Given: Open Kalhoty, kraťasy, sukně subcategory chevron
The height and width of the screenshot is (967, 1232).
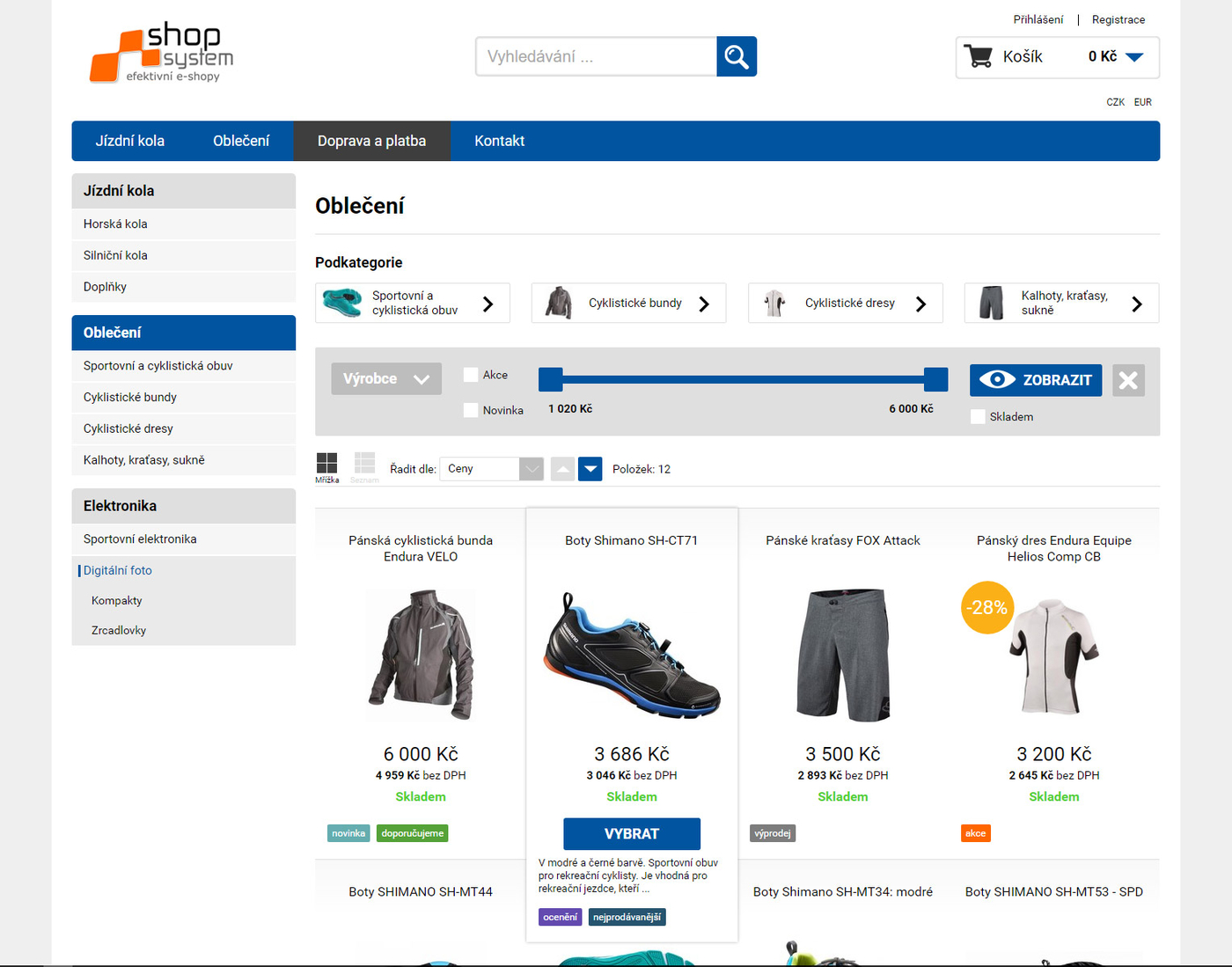Looking at the screenshot, I should tap(1137, 304).
